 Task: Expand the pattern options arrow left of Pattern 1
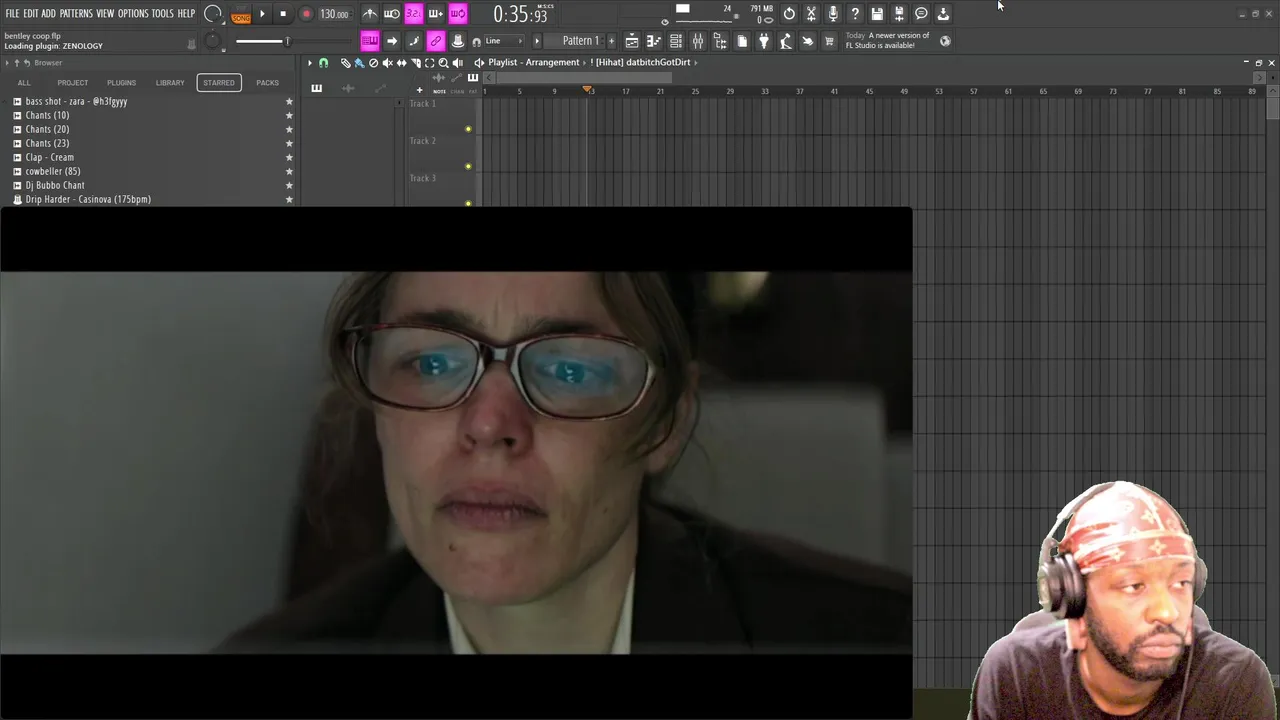537,41
